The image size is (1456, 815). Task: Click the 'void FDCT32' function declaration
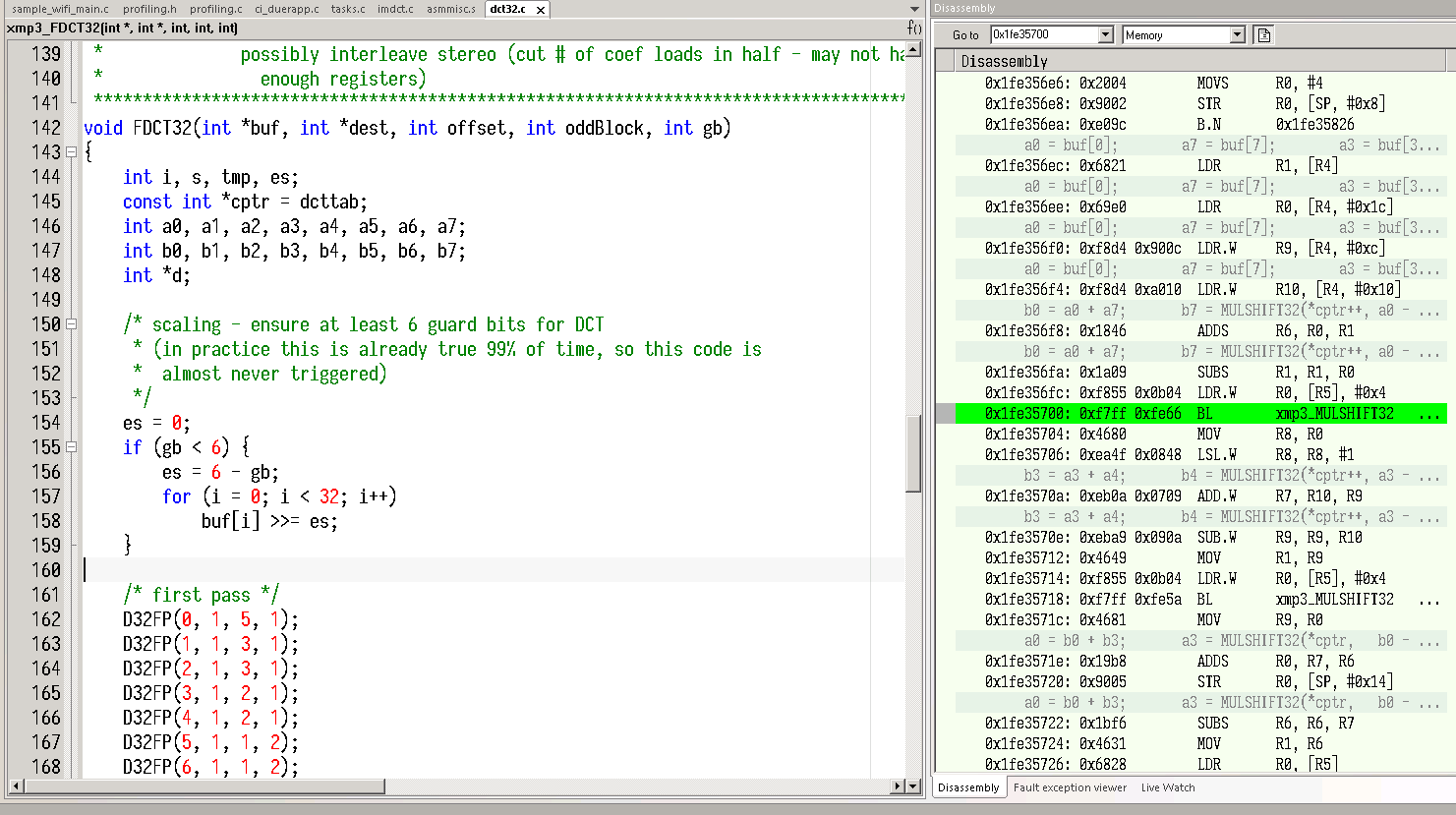point(407,128)
